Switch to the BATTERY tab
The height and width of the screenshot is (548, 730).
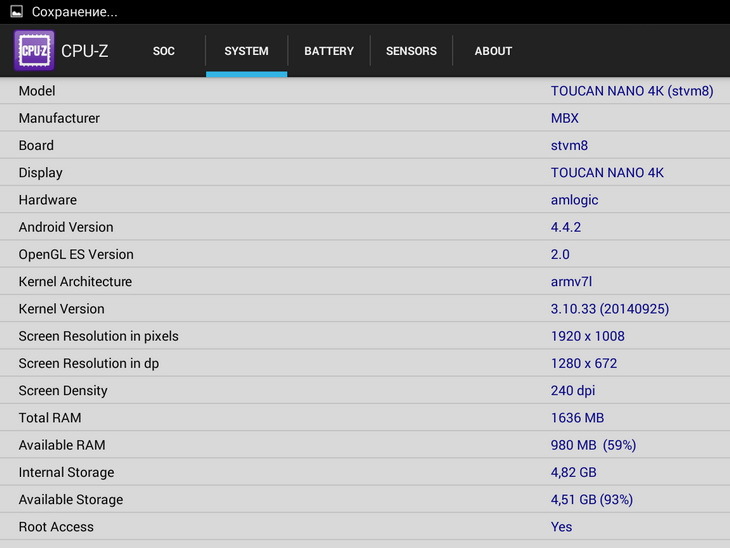[329, 51]
